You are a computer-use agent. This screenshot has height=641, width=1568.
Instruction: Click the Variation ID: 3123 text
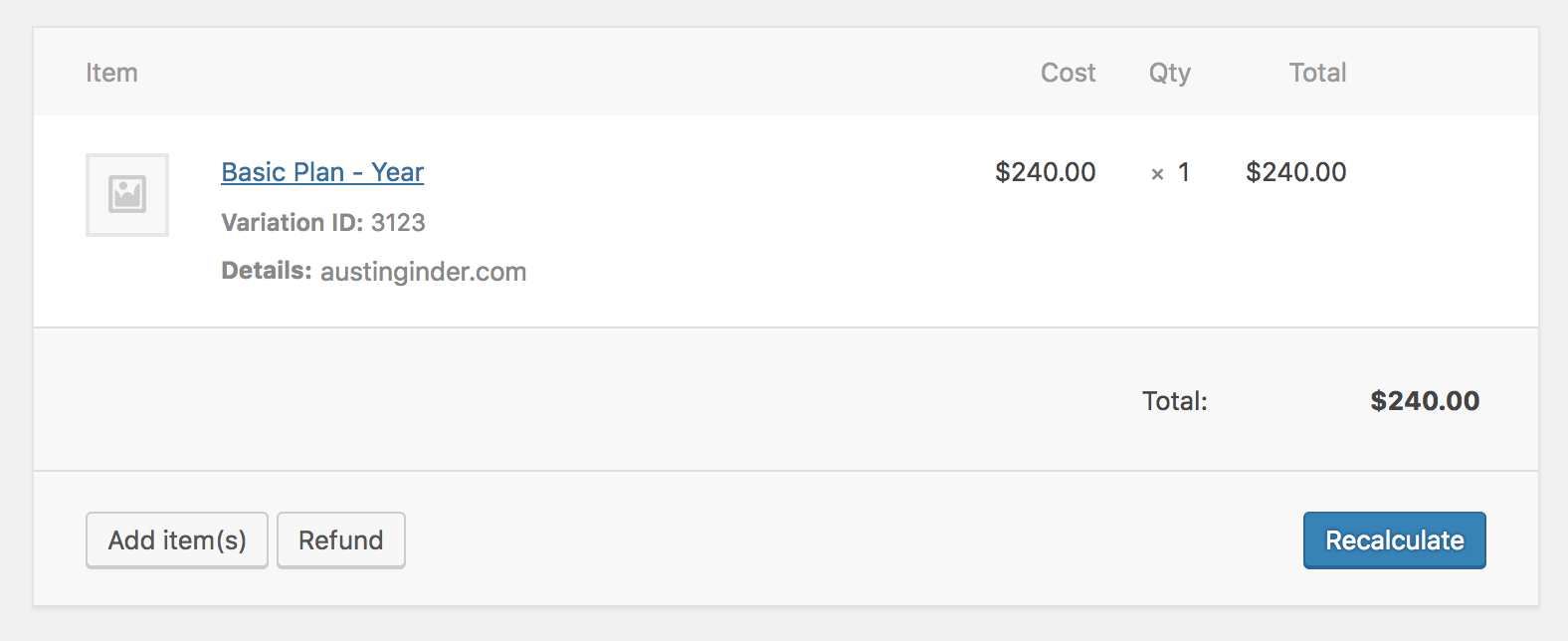tap(323, 222)
